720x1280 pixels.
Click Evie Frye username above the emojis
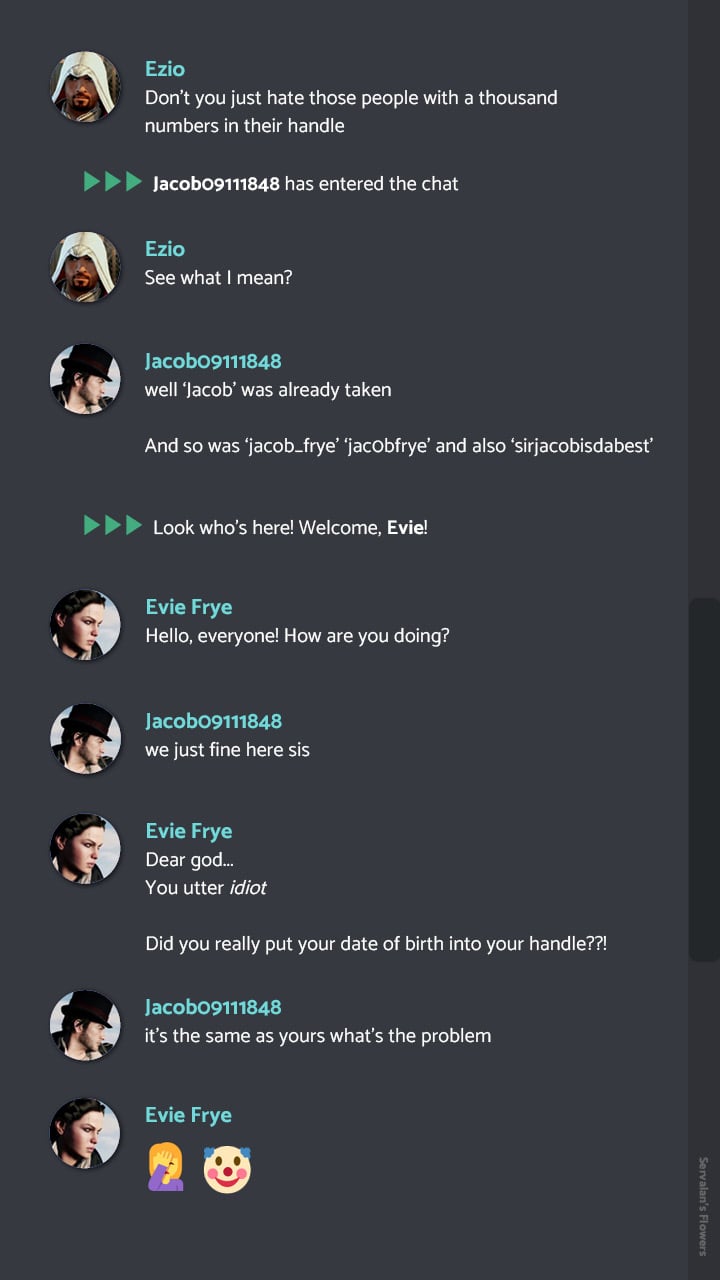[189, 1115]
